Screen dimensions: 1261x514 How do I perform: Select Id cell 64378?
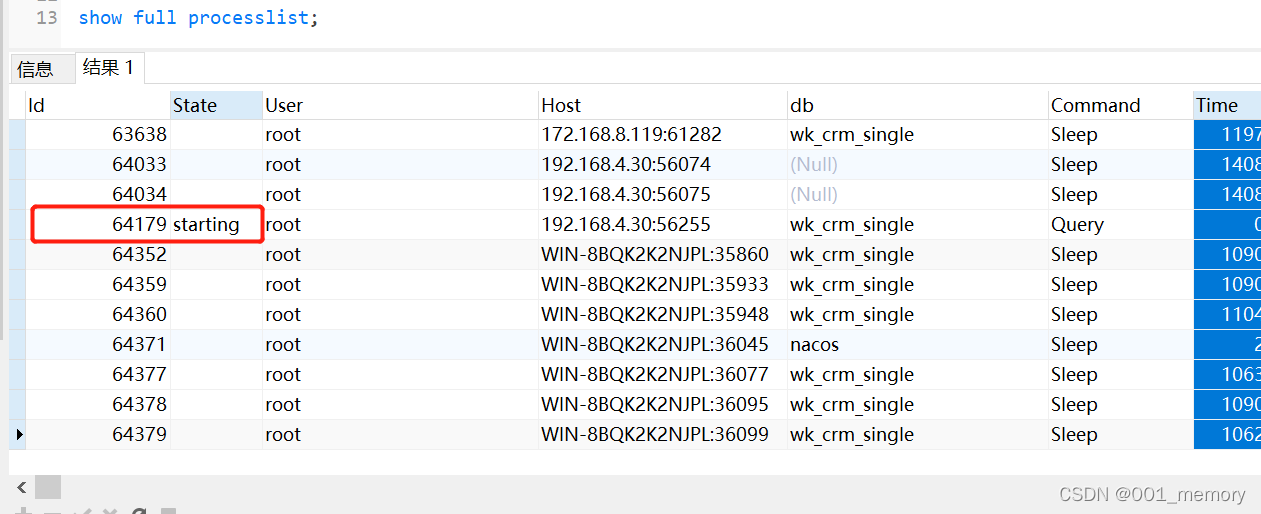[98, 404]
